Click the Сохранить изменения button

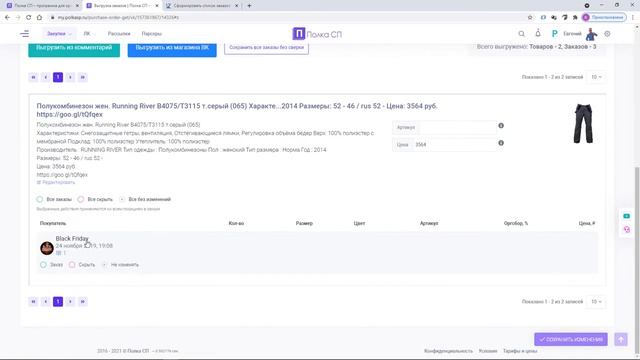[x=571, y=339]
